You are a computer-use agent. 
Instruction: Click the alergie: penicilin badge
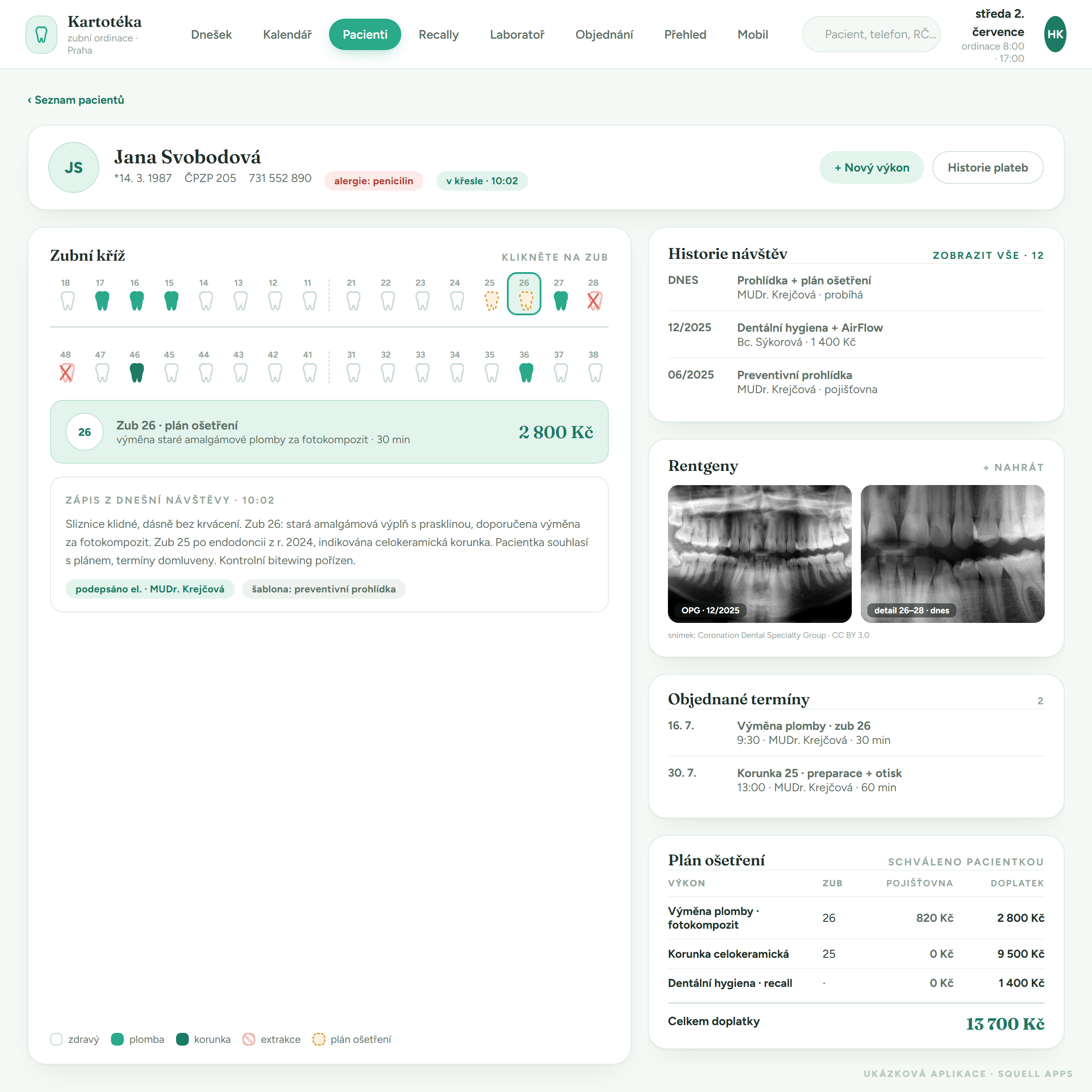tap(374, 181)
